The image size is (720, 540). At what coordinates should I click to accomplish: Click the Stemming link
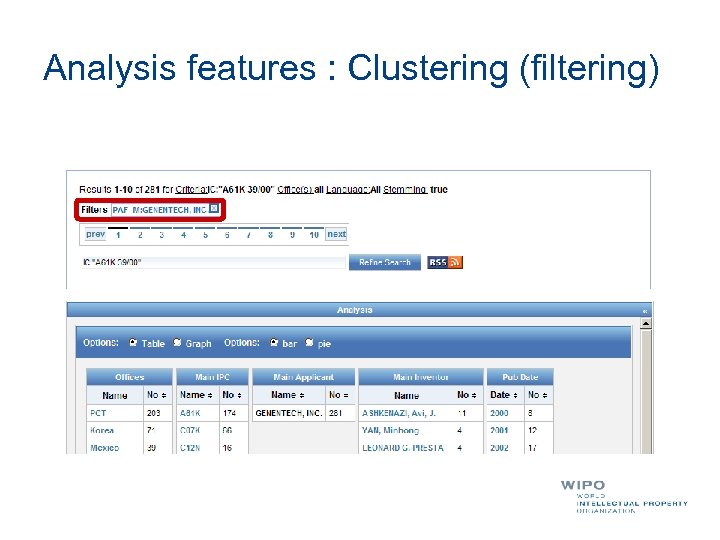click(405, 189)
